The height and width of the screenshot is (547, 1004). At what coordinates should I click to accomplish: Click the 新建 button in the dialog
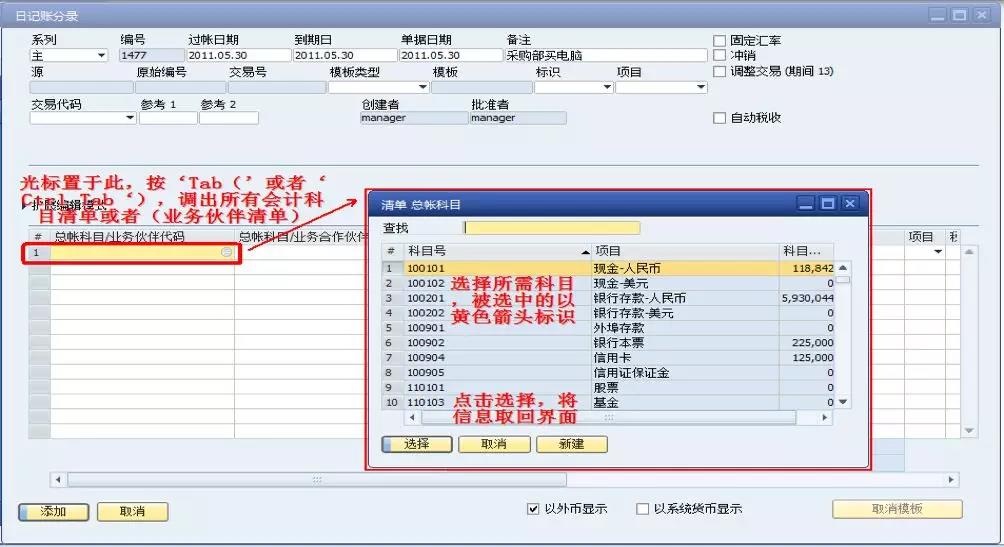tap(571, 444)
